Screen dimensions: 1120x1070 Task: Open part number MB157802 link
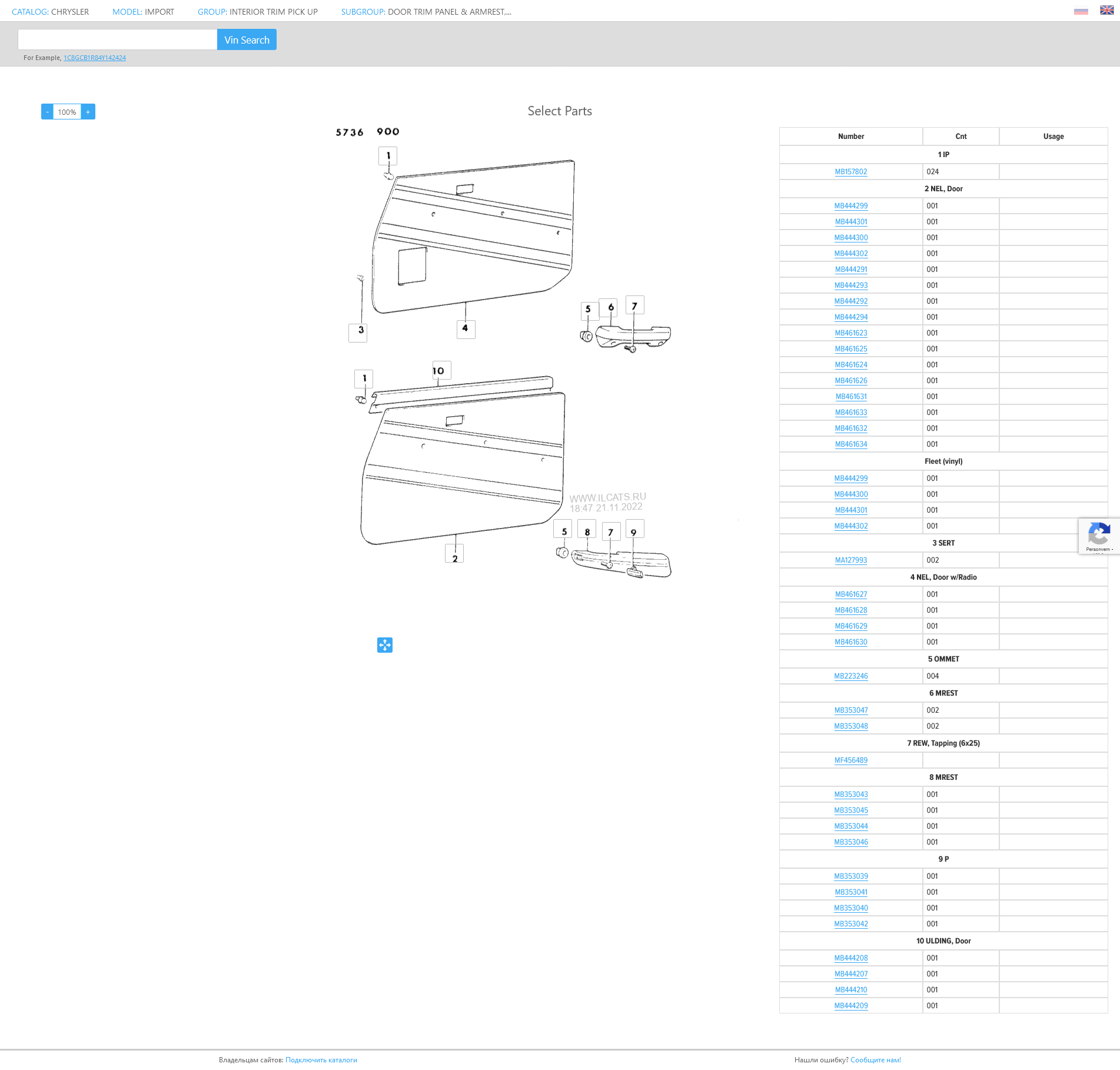pyautogui.click(x=850, y=172)
